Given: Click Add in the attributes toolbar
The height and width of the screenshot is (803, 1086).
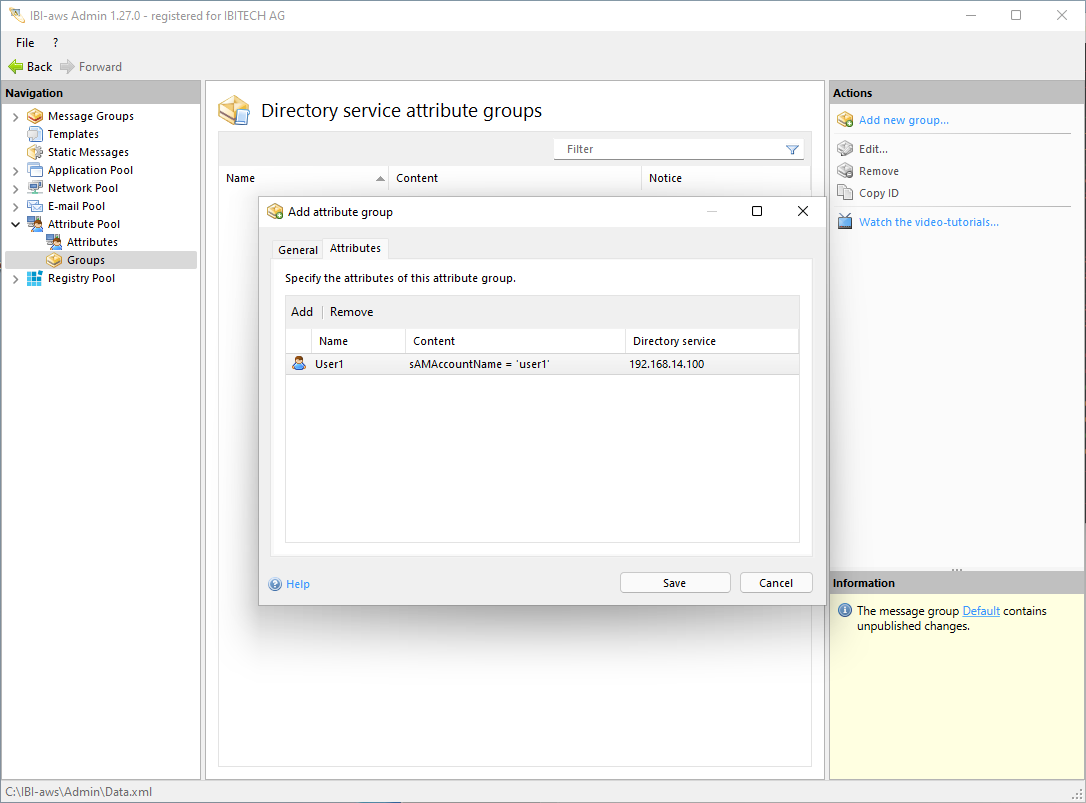Looking at the screenshot, I should tap(302, 312).
